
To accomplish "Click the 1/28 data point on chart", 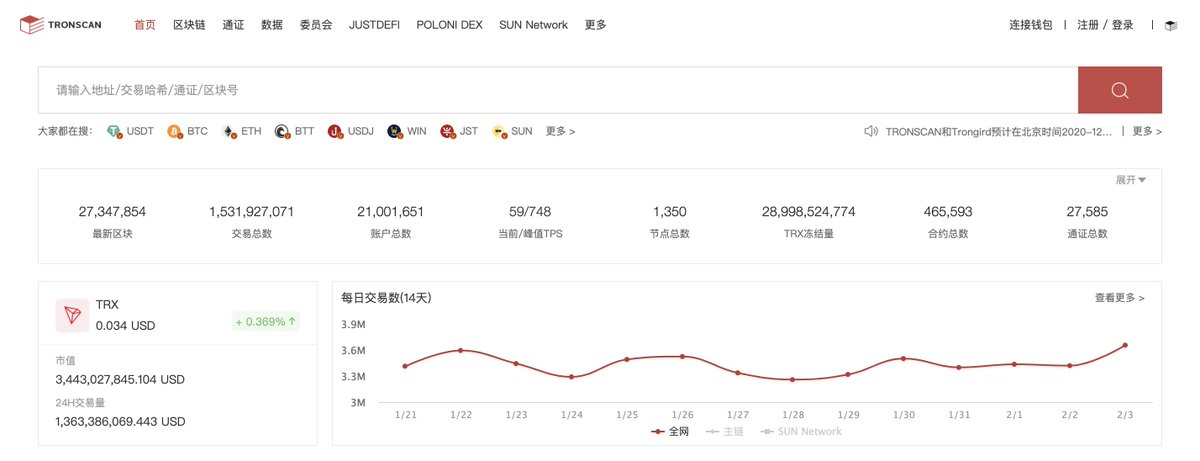I will (793, 379).
